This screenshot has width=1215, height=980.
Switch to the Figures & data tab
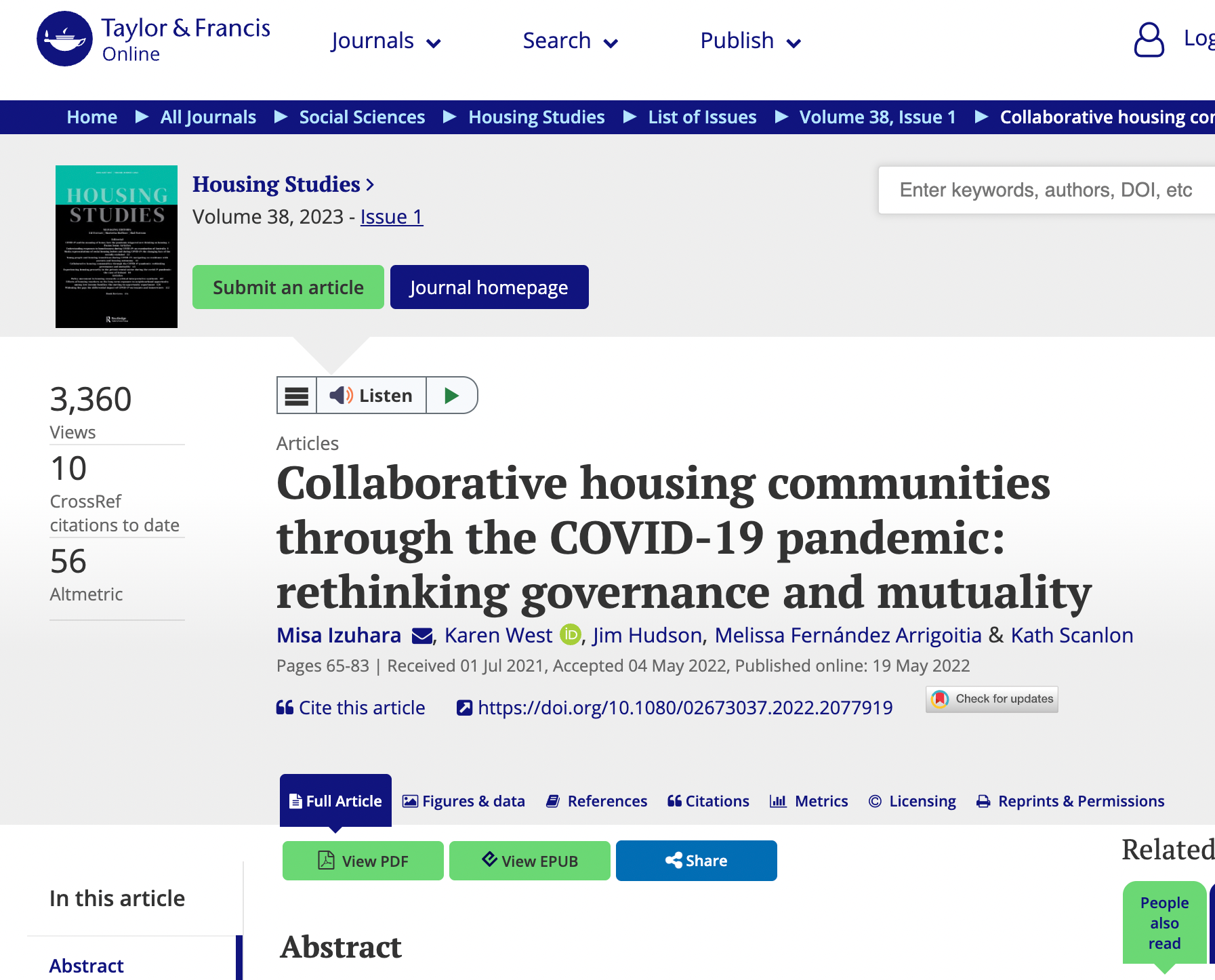pos(464,801)
